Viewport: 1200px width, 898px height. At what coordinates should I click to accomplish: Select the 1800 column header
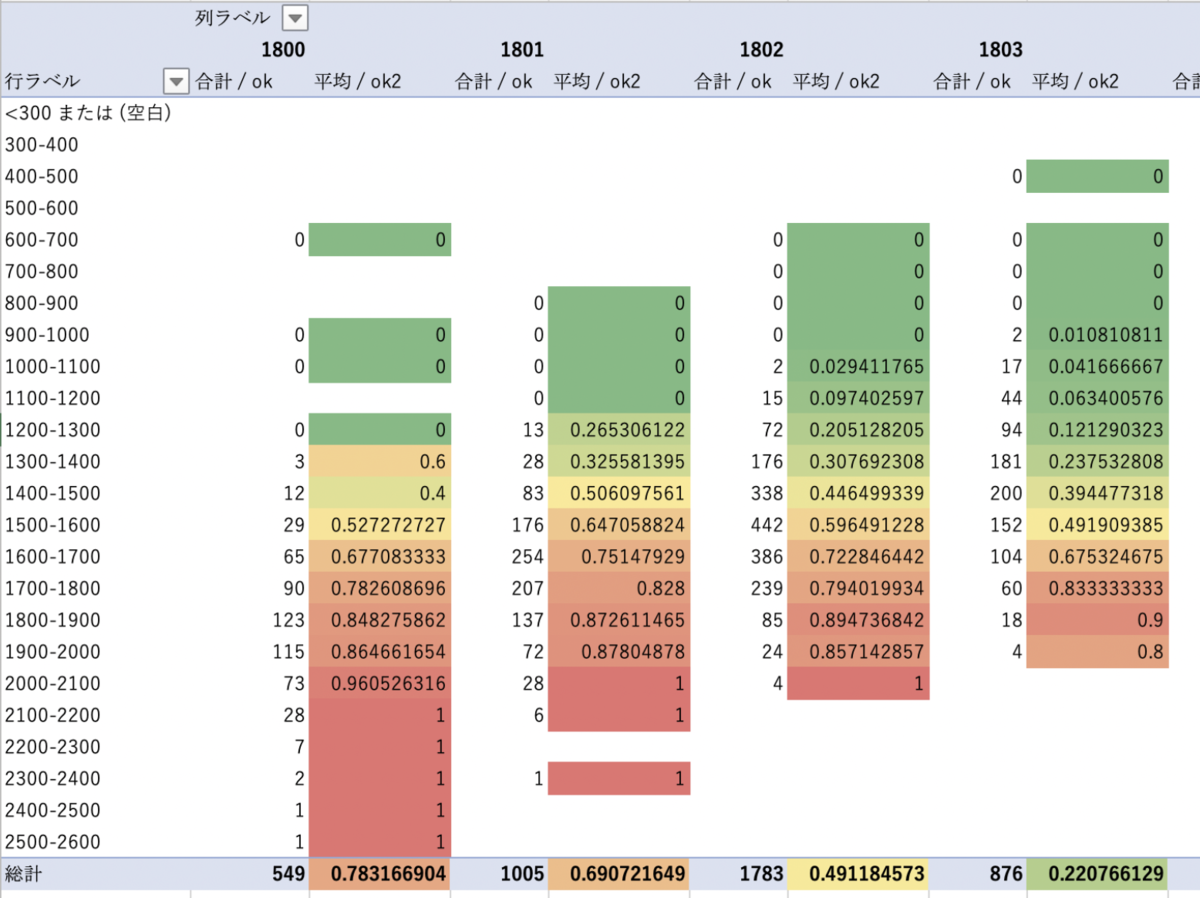point(285,49)
